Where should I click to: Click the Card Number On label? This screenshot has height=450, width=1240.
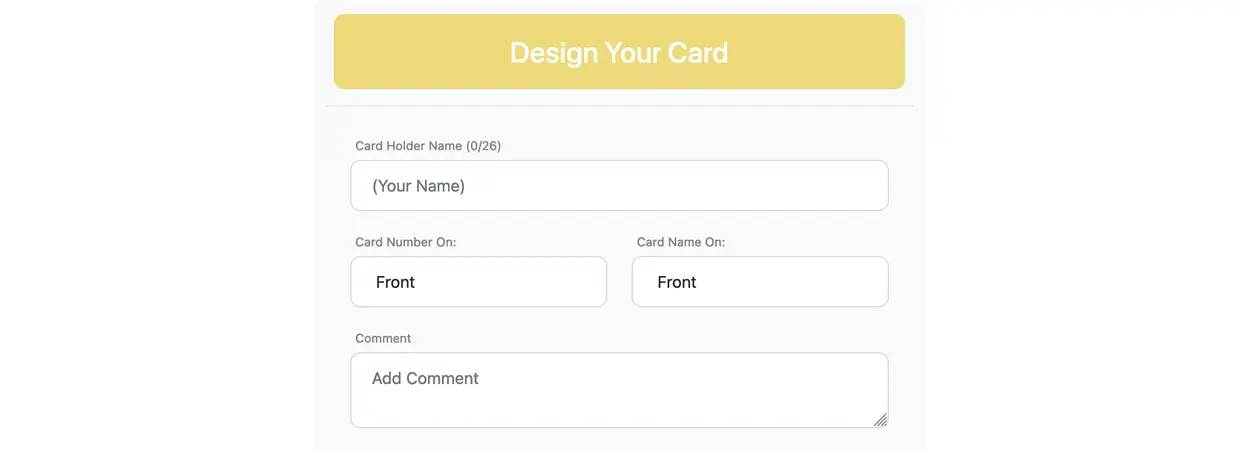click(x=405, y=242)
